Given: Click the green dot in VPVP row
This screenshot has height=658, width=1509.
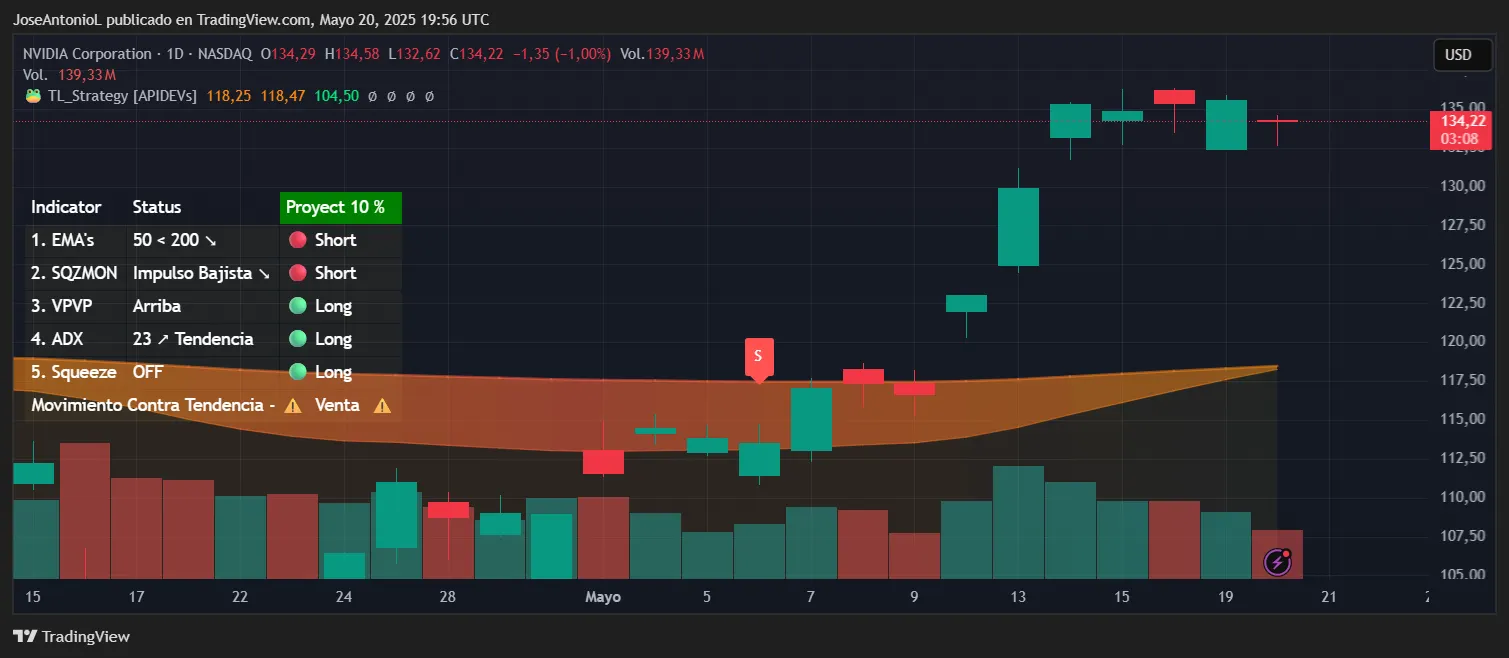Looking at the screenshot, I should pyautogui.click(x=297, y=306).
